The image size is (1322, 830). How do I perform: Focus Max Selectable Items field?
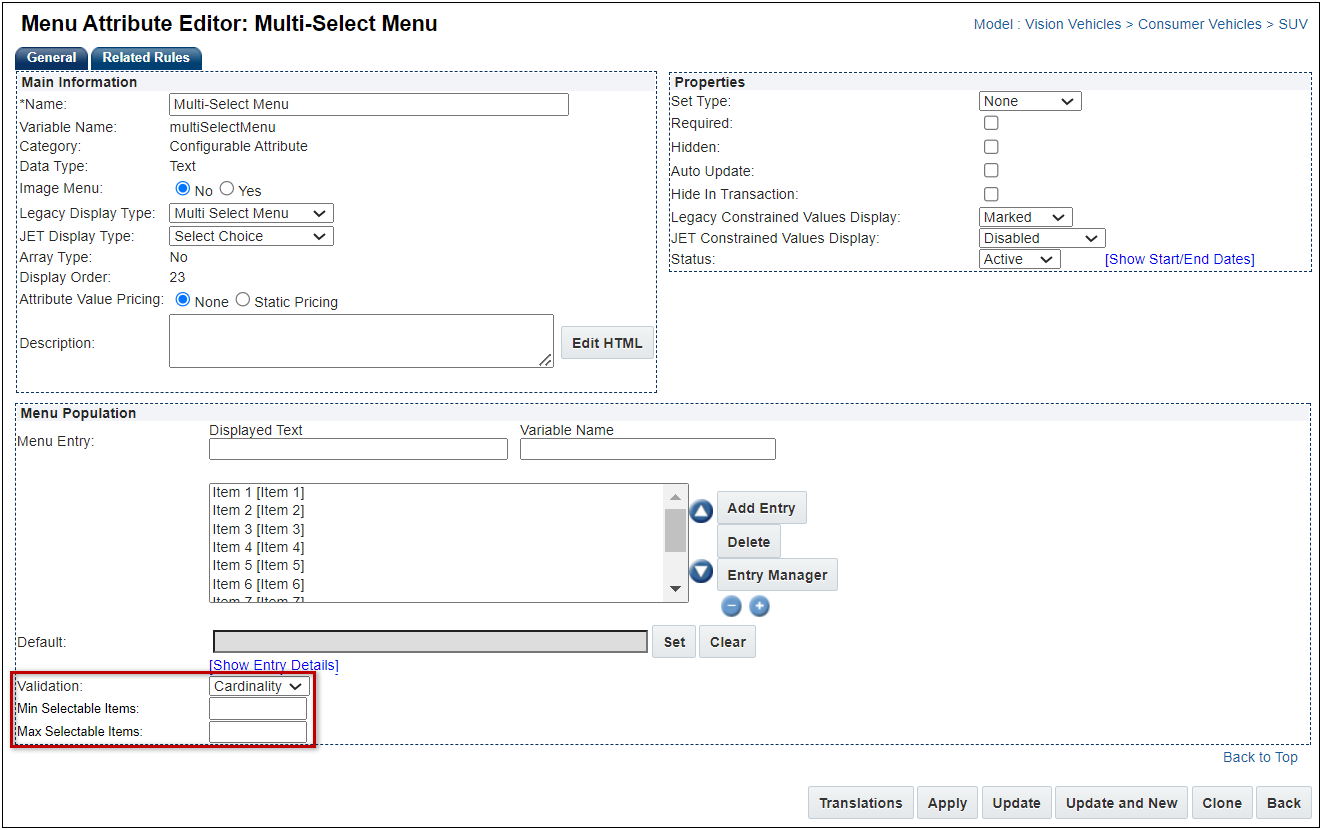(x=258, y=732)
